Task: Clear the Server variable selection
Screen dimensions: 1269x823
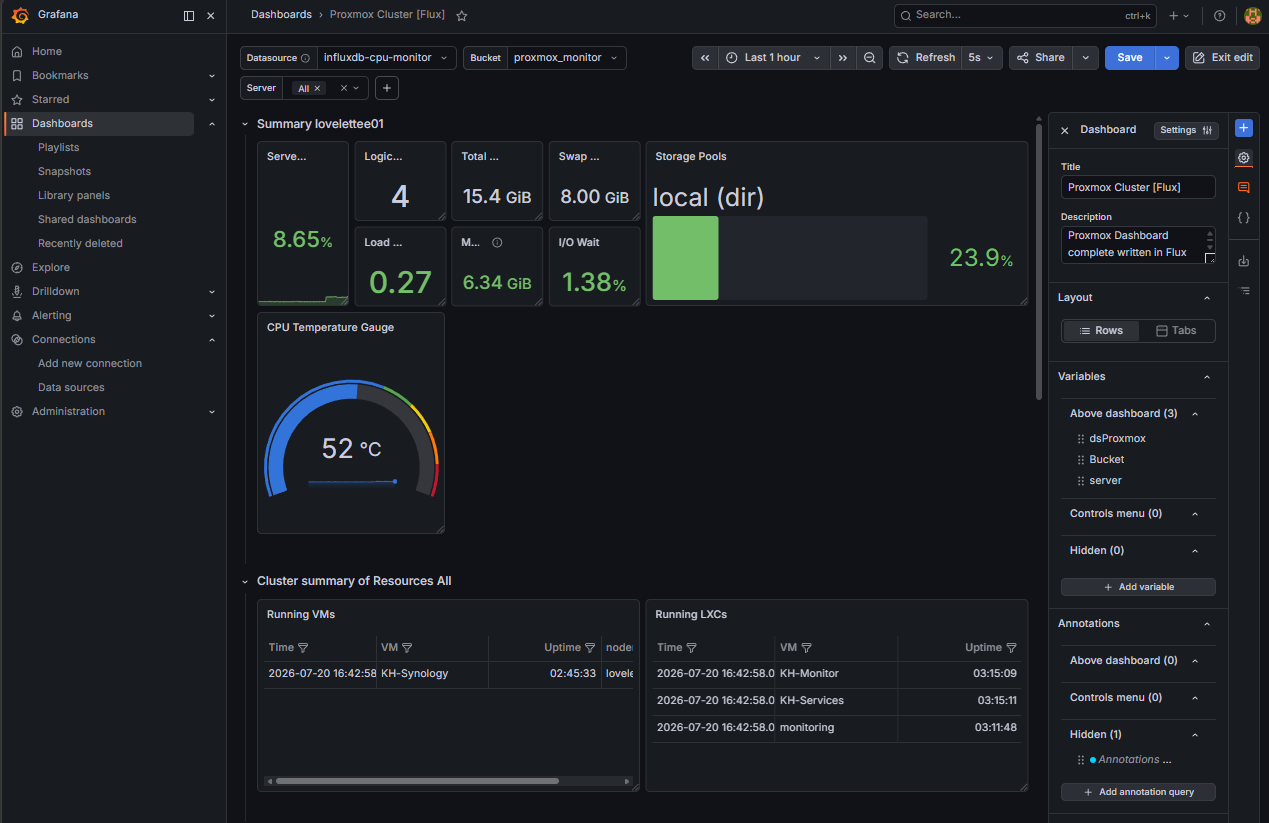Action: 344,88
